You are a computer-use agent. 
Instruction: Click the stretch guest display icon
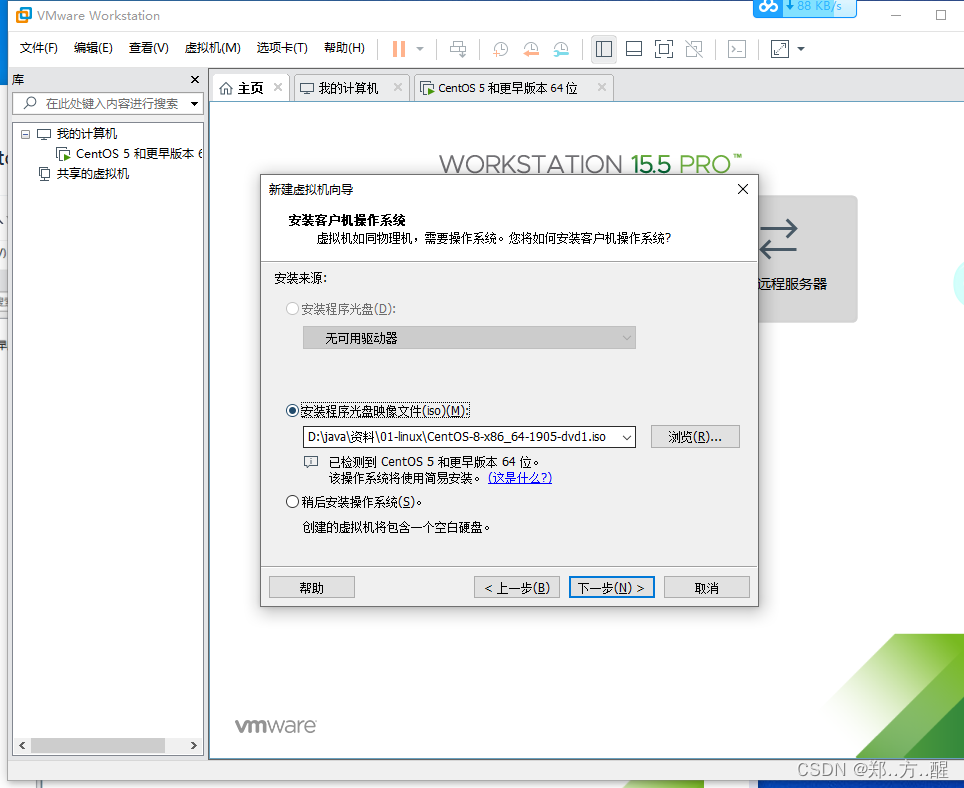click(780, 49)
